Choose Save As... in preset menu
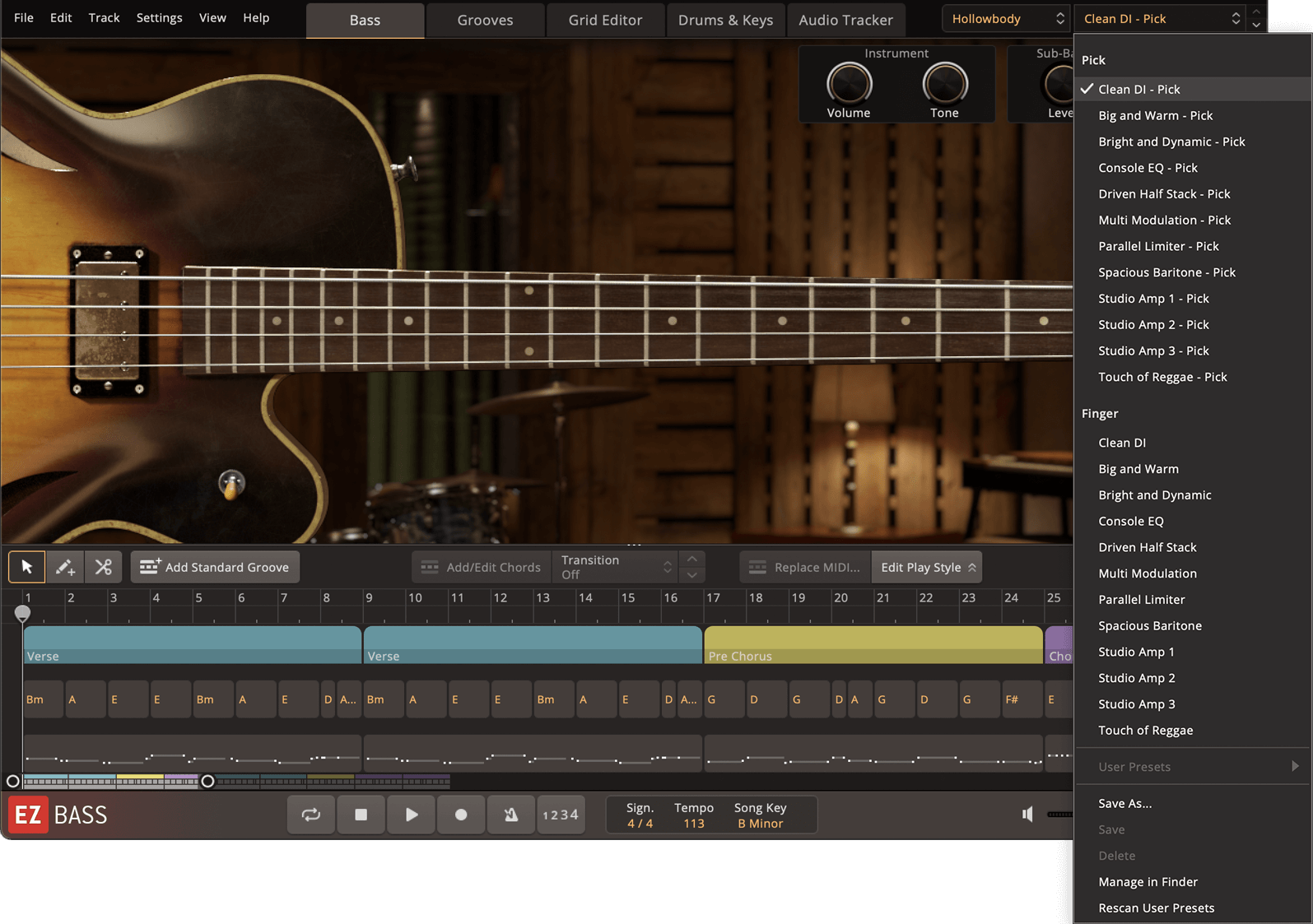The image size is (1313, 924). pyautogui.click(x=1192, y=803)
